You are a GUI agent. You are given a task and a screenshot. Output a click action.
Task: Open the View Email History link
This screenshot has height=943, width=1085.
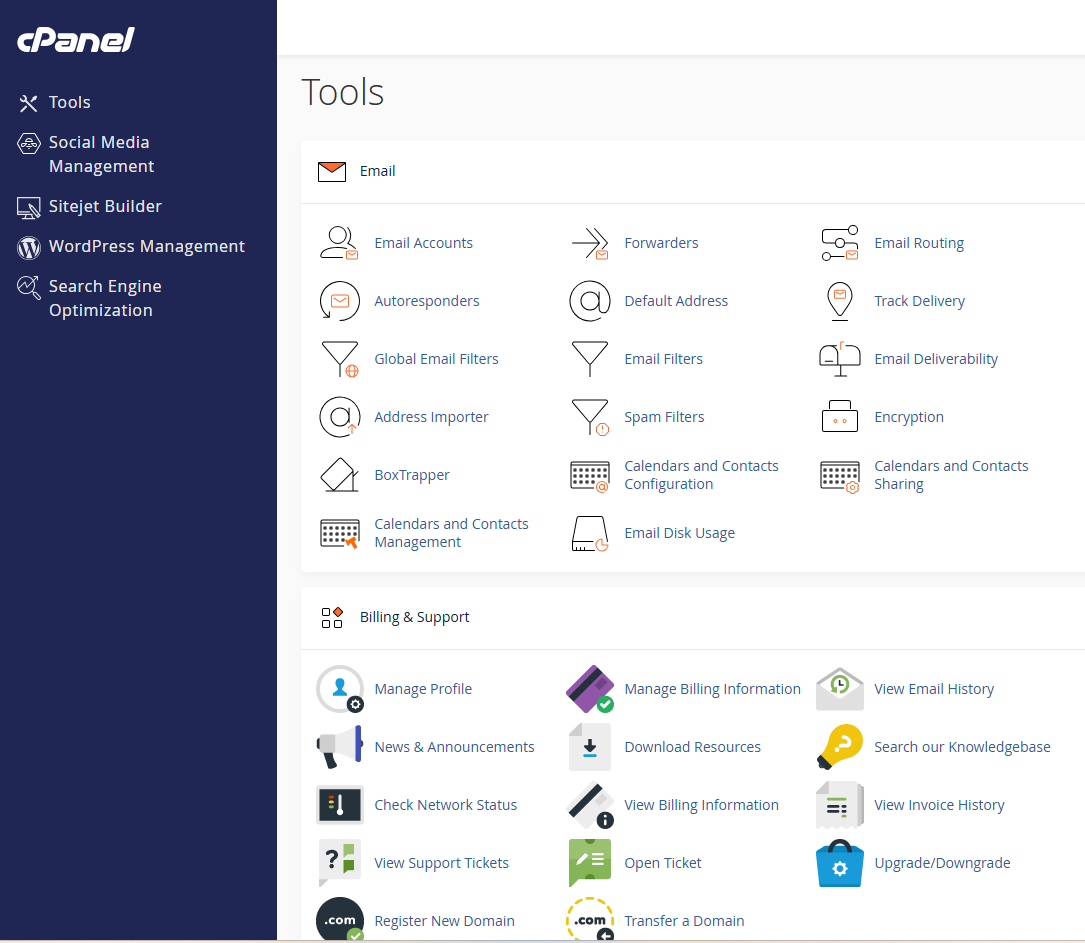[933, 689]
